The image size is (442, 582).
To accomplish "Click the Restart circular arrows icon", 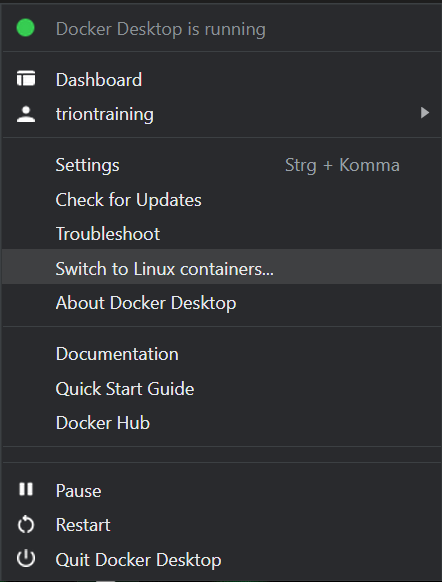I will [x=26, y=525].
